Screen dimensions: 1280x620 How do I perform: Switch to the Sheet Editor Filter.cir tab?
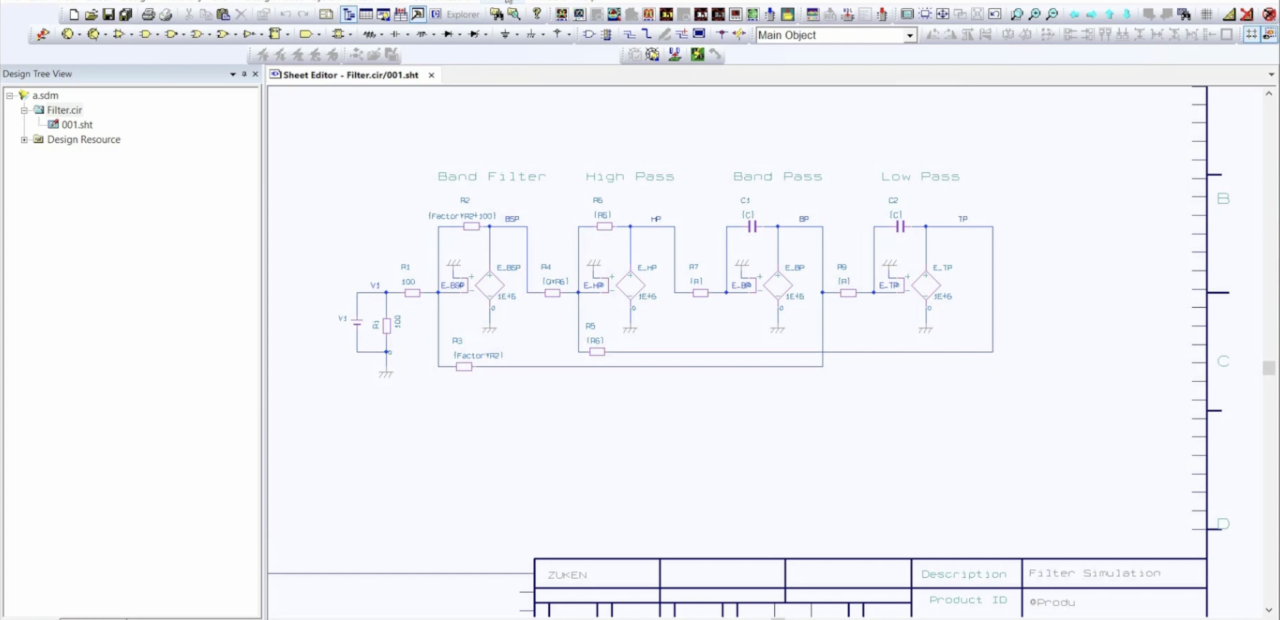pyautogui.click(x=350, y=74)
